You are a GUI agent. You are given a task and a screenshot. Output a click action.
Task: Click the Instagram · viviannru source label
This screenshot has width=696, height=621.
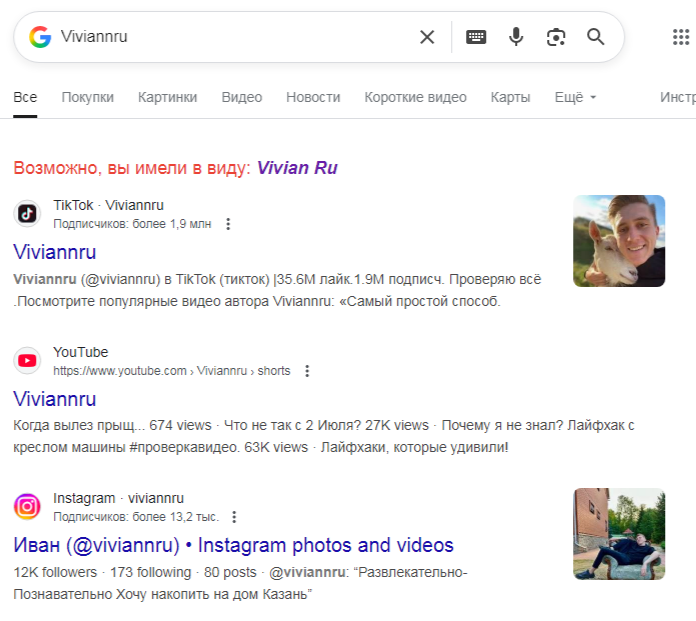[x=119, y=498]
